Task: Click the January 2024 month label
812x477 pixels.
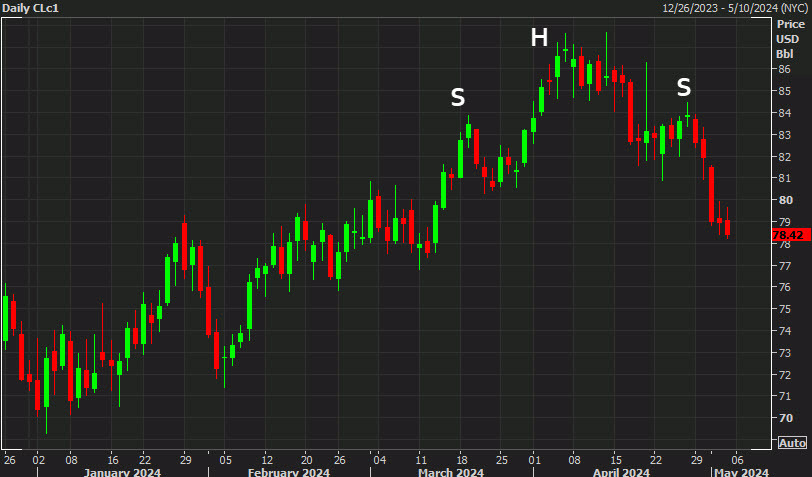Action: pos(122,472)
